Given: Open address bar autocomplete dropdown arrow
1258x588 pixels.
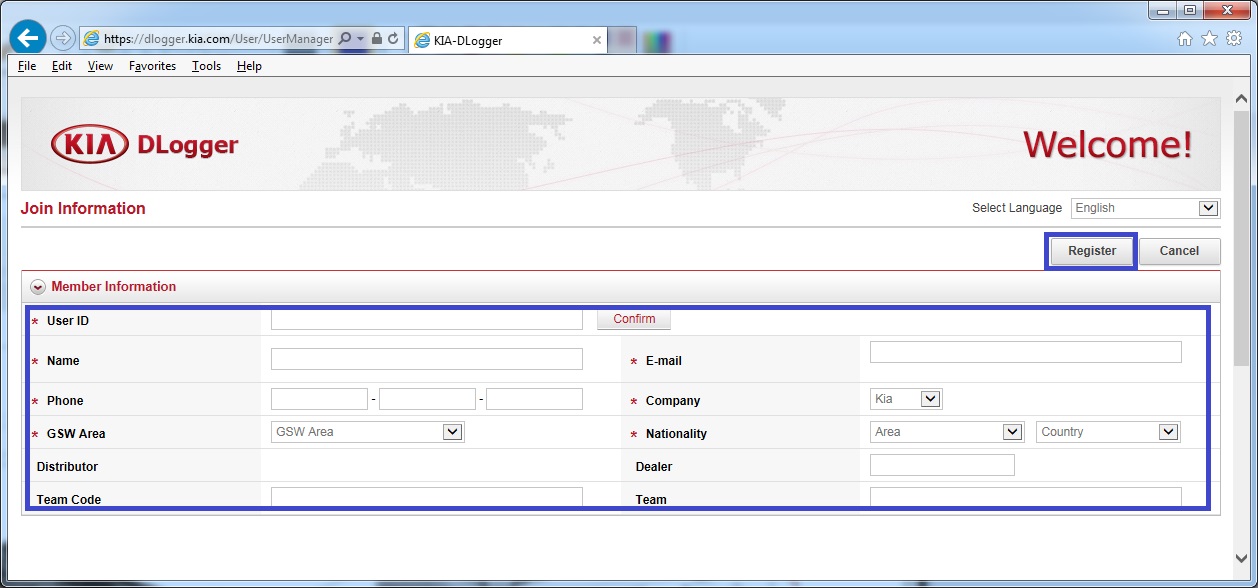Looking at the screenshot, I should pos(361,39).
